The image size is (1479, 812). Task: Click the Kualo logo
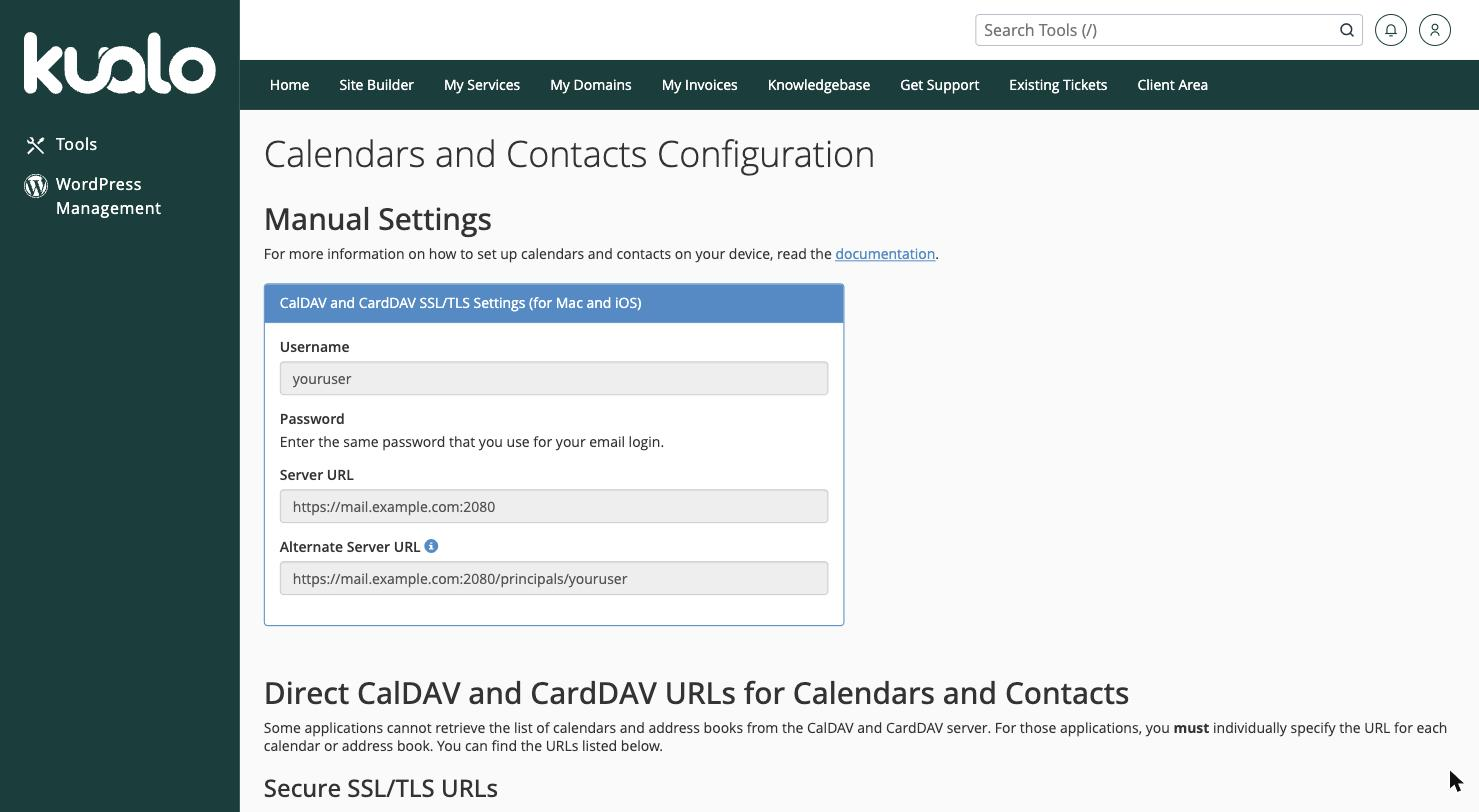(119, 63)
